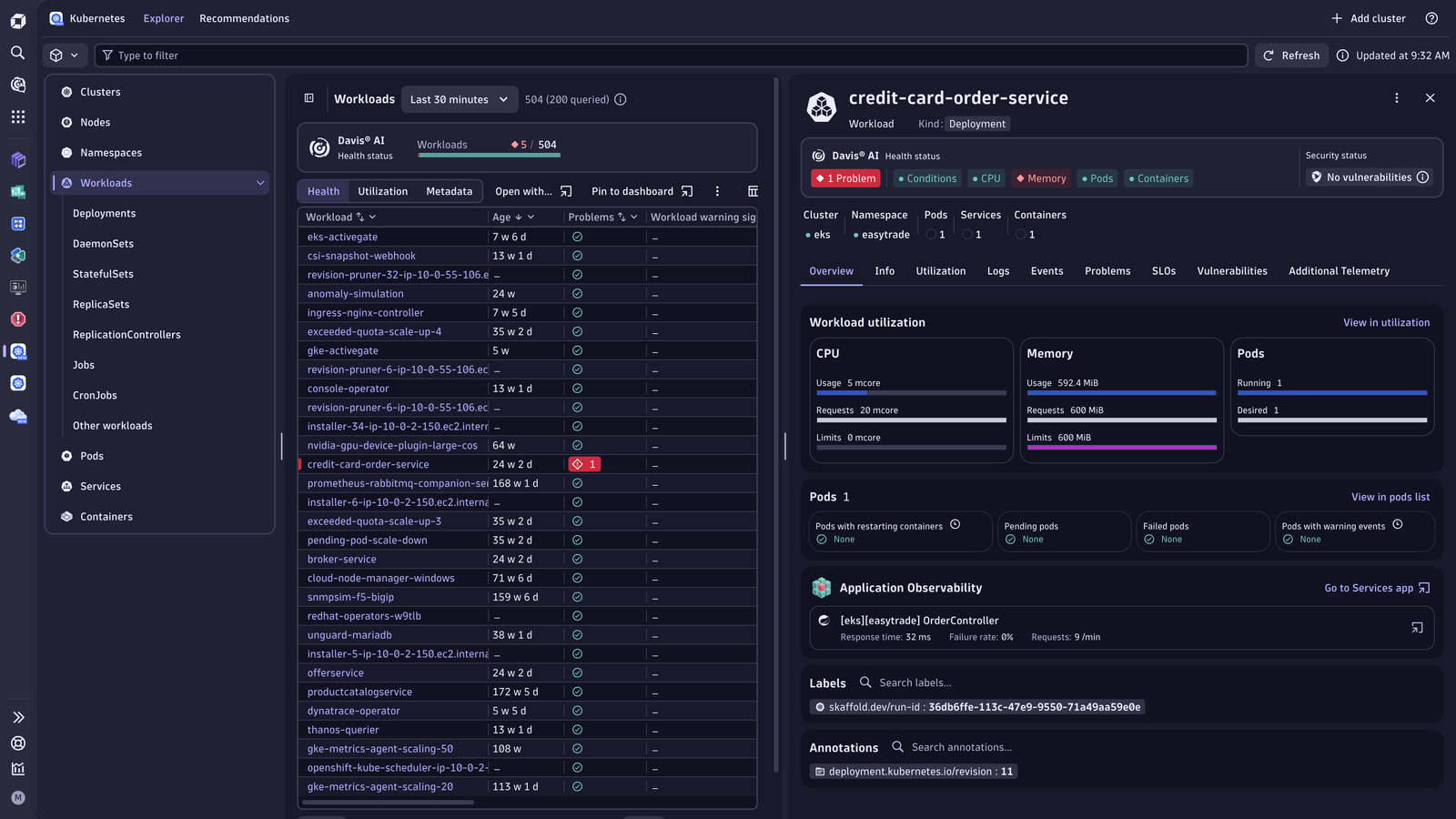Switch to the Metadata view toggle

pos(450,191)
